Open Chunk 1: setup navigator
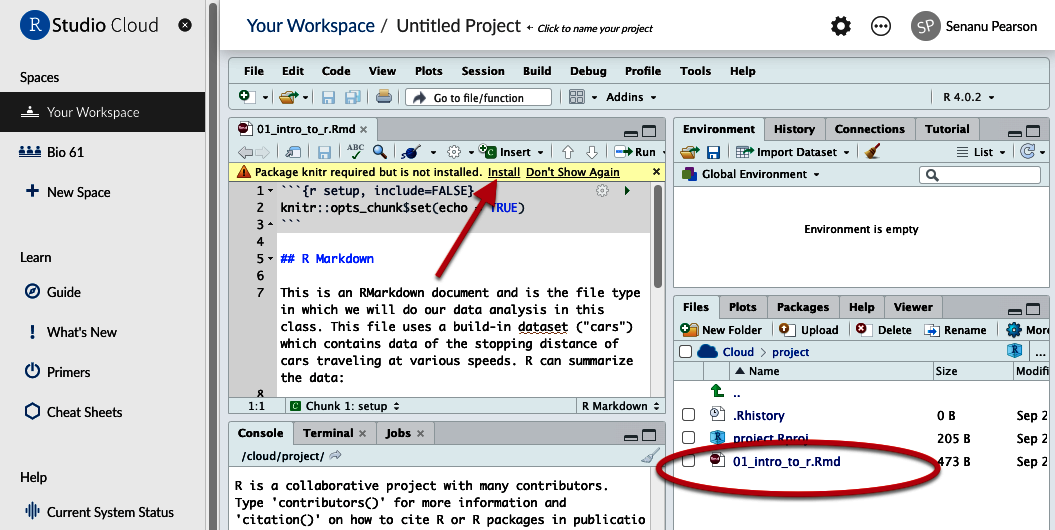This screenshot has height=530, width=1055. pos(344,406)
